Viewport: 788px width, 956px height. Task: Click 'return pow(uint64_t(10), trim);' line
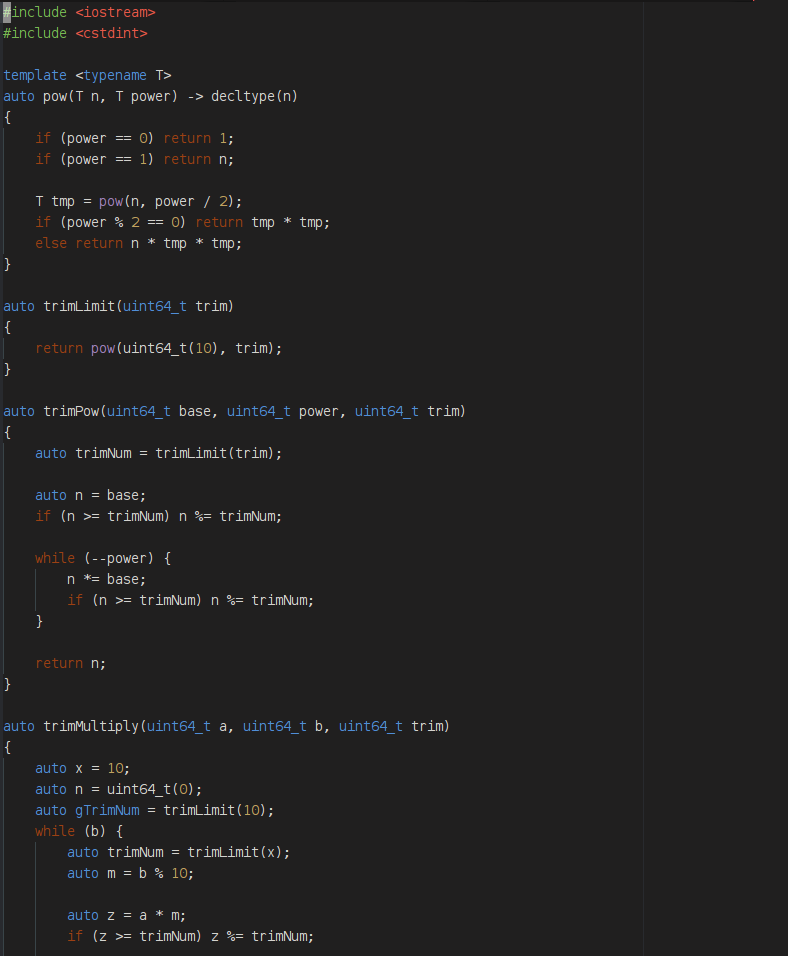click(159, 348)
